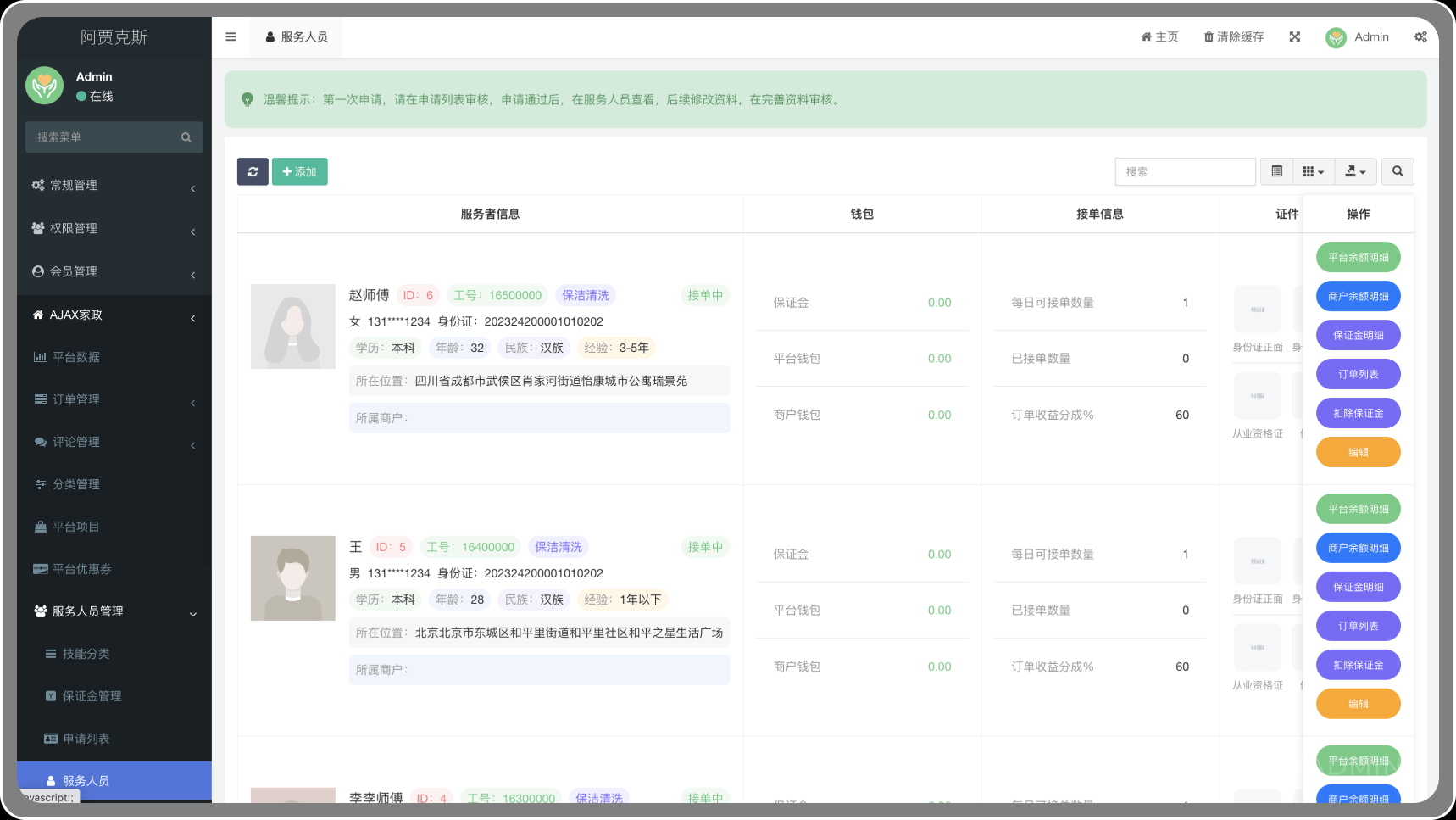This screenshot has height=820, width=1456.
Task: Open settings gears icon at top right
Action: (x=1420, y=37)
